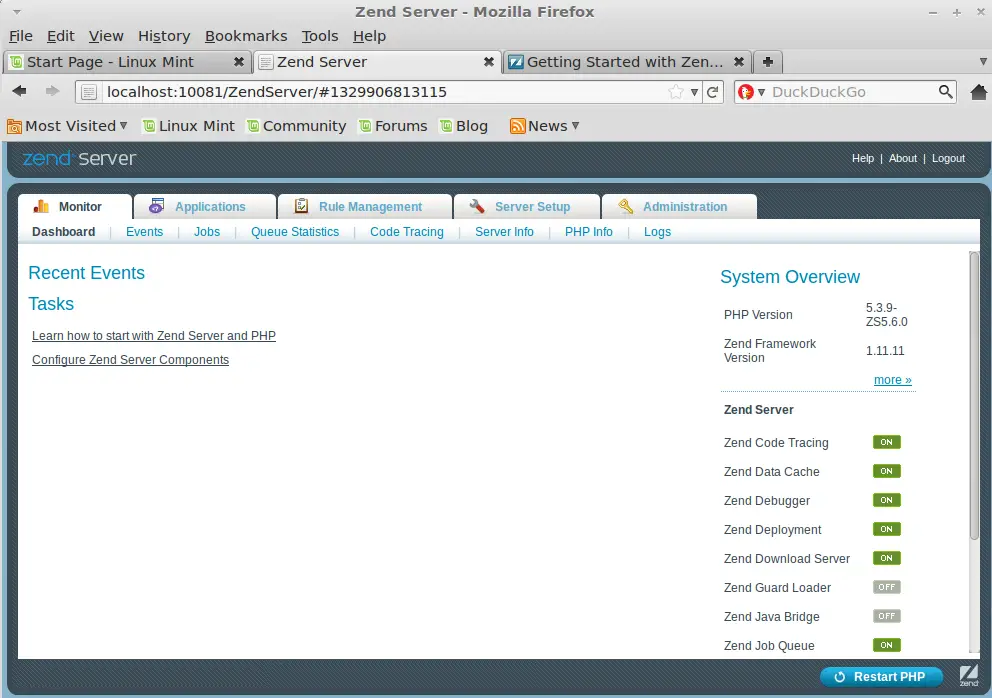Image resolution: width=992 pixels, height=698 pixels.
Task: Toggle Zend Code Tracing ON switch
Action: [x=886, y=442]
